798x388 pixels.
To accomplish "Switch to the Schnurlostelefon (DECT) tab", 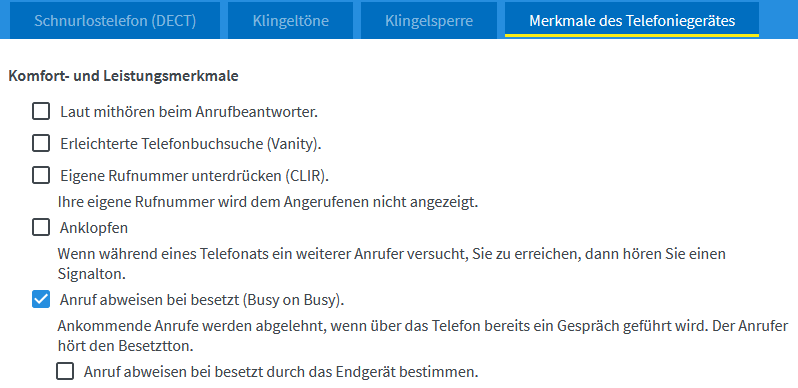I will click(115, 21).
